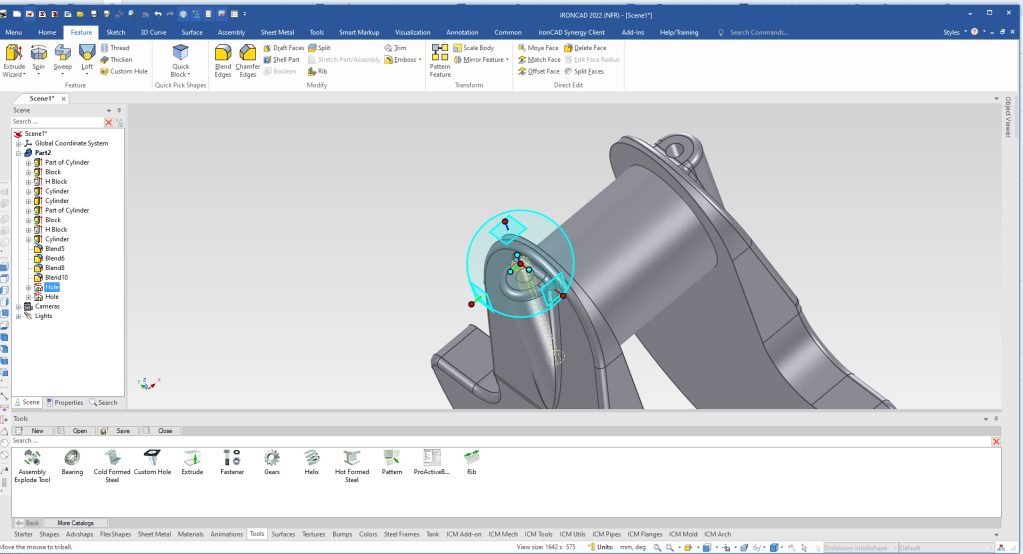
Task: Toggle auto-hide pin on Scene panel
Action: tap(119, 110)
